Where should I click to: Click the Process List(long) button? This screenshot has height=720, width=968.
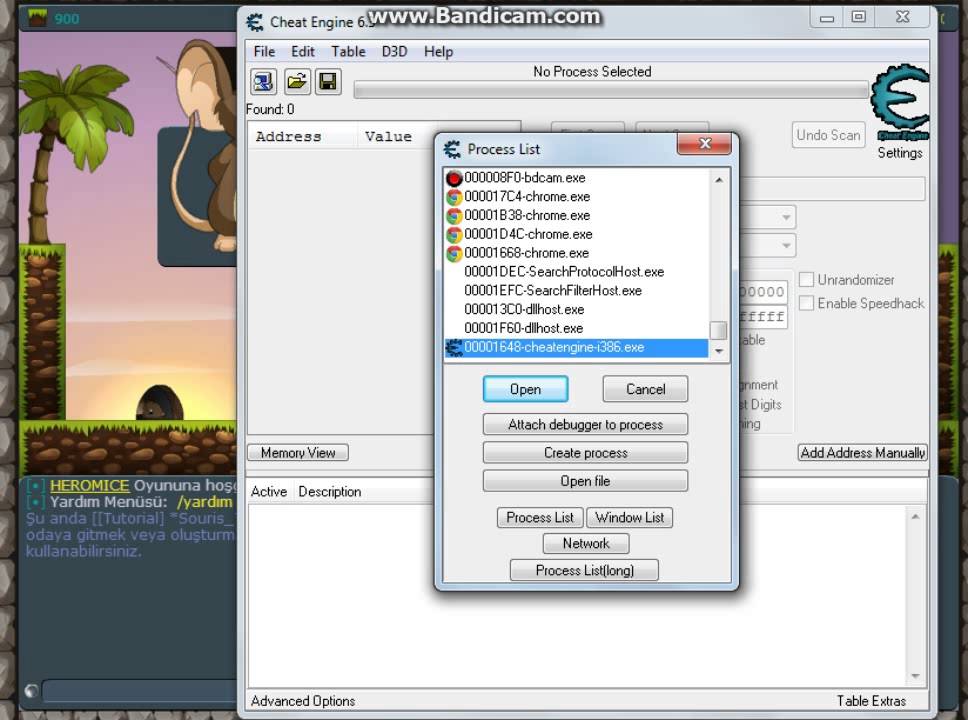(x=585, y=570)
